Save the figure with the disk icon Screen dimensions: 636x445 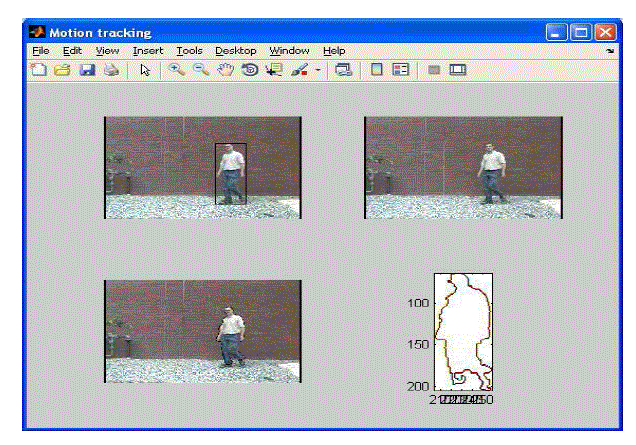point(87,70)
